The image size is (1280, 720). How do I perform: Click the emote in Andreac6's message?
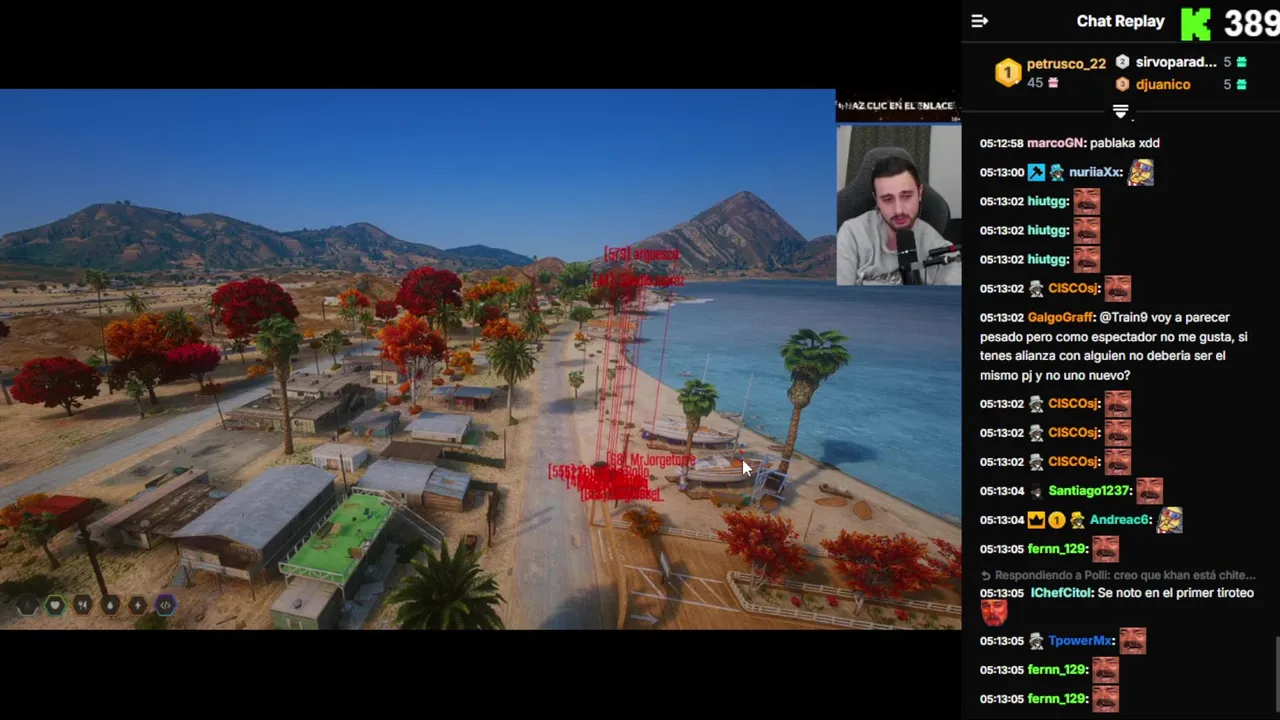[x=1169, y=520]
